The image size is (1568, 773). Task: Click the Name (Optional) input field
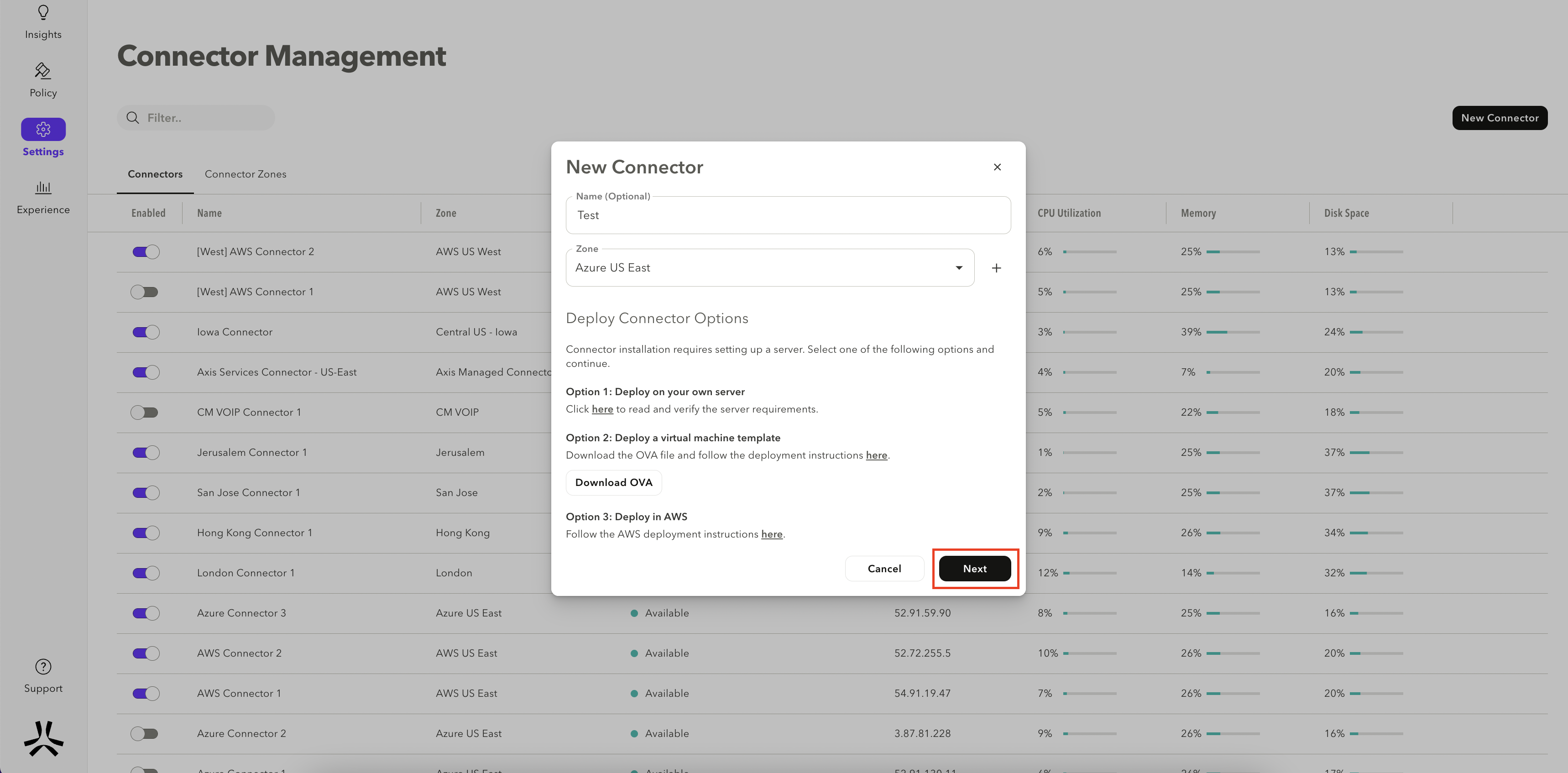click(788, 215)
